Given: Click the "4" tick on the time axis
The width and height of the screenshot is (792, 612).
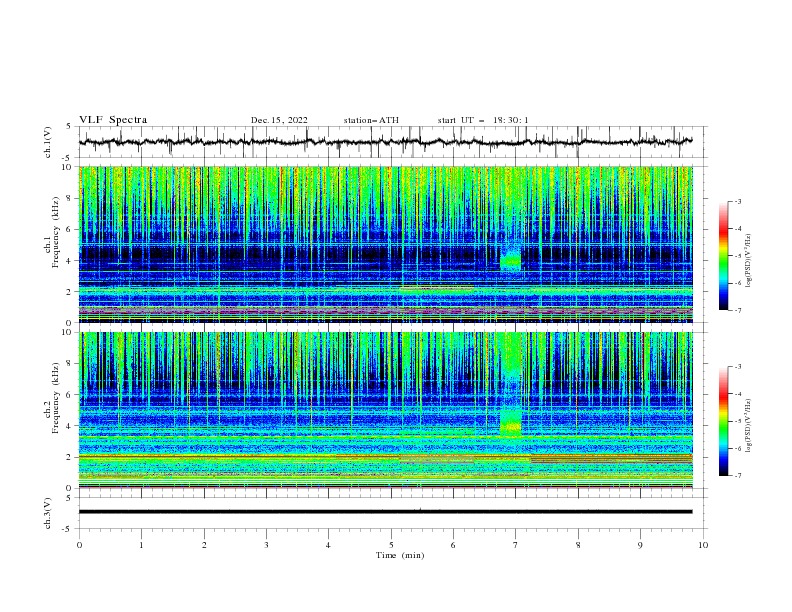Looking at the screenshot, I should 328,545.
